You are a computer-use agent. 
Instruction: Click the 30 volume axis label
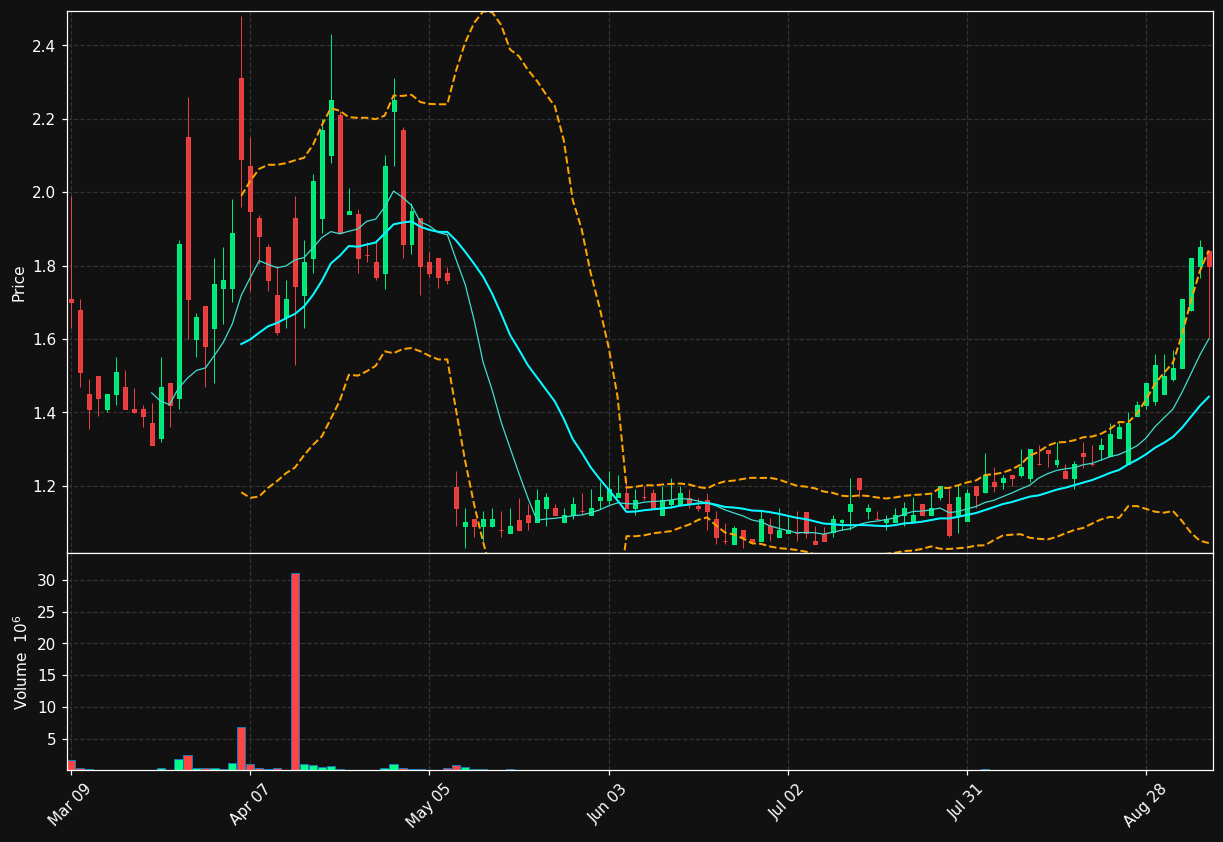[x=48, y=581]
